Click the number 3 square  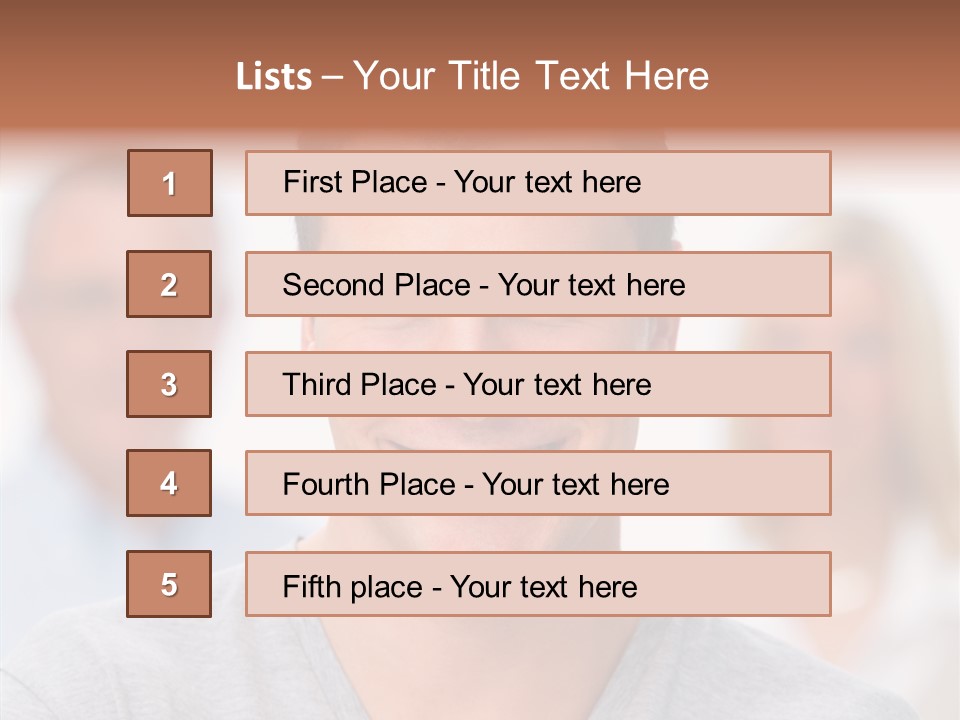click(169, 384)
